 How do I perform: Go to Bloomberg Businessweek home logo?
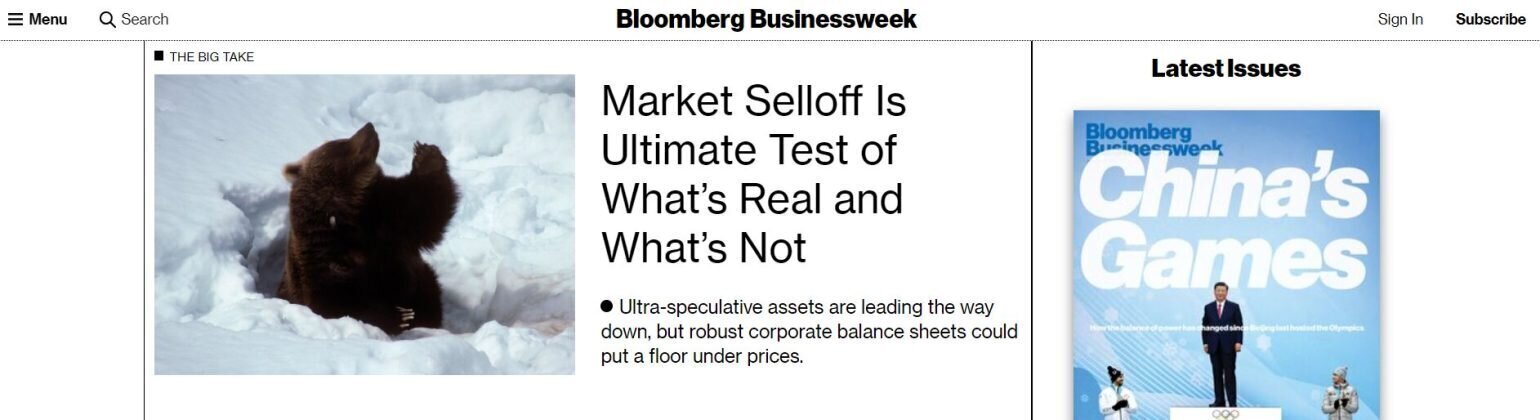pos(766,19)
